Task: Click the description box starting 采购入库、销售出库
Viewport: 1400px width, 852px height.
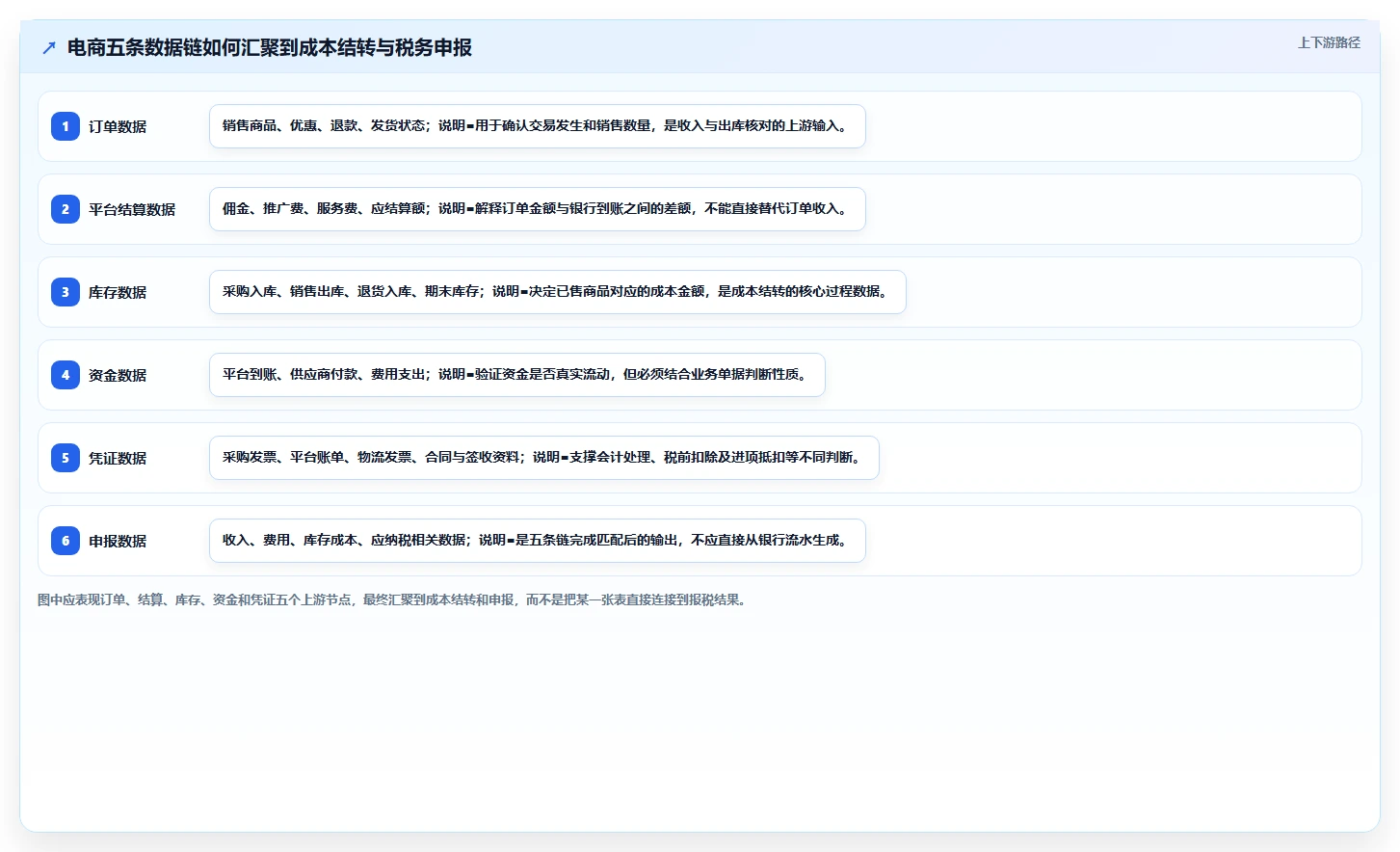Action: tap(558, 292)
